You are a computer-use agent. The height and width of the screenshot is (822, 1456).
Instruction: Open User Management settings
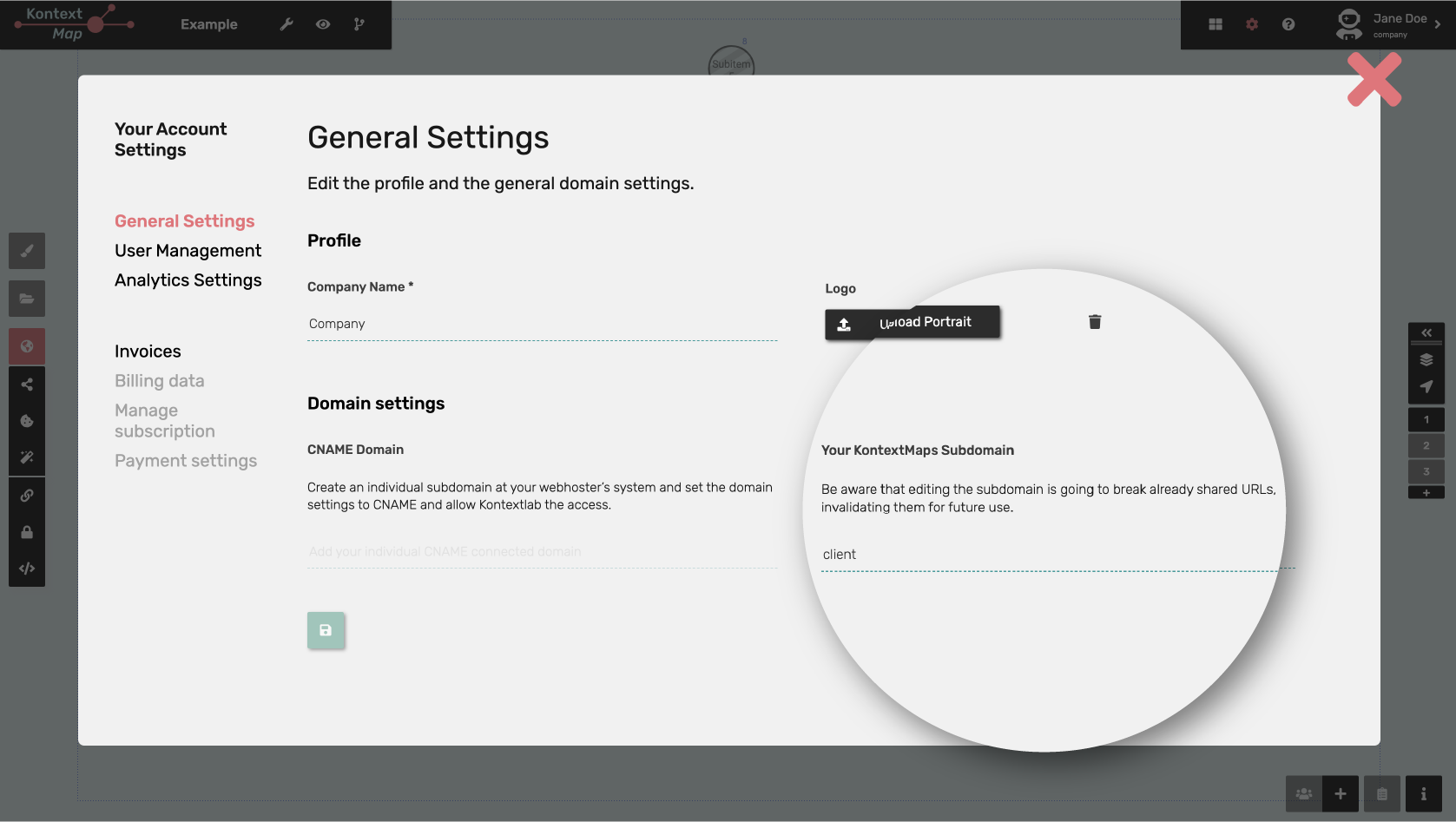188,251
